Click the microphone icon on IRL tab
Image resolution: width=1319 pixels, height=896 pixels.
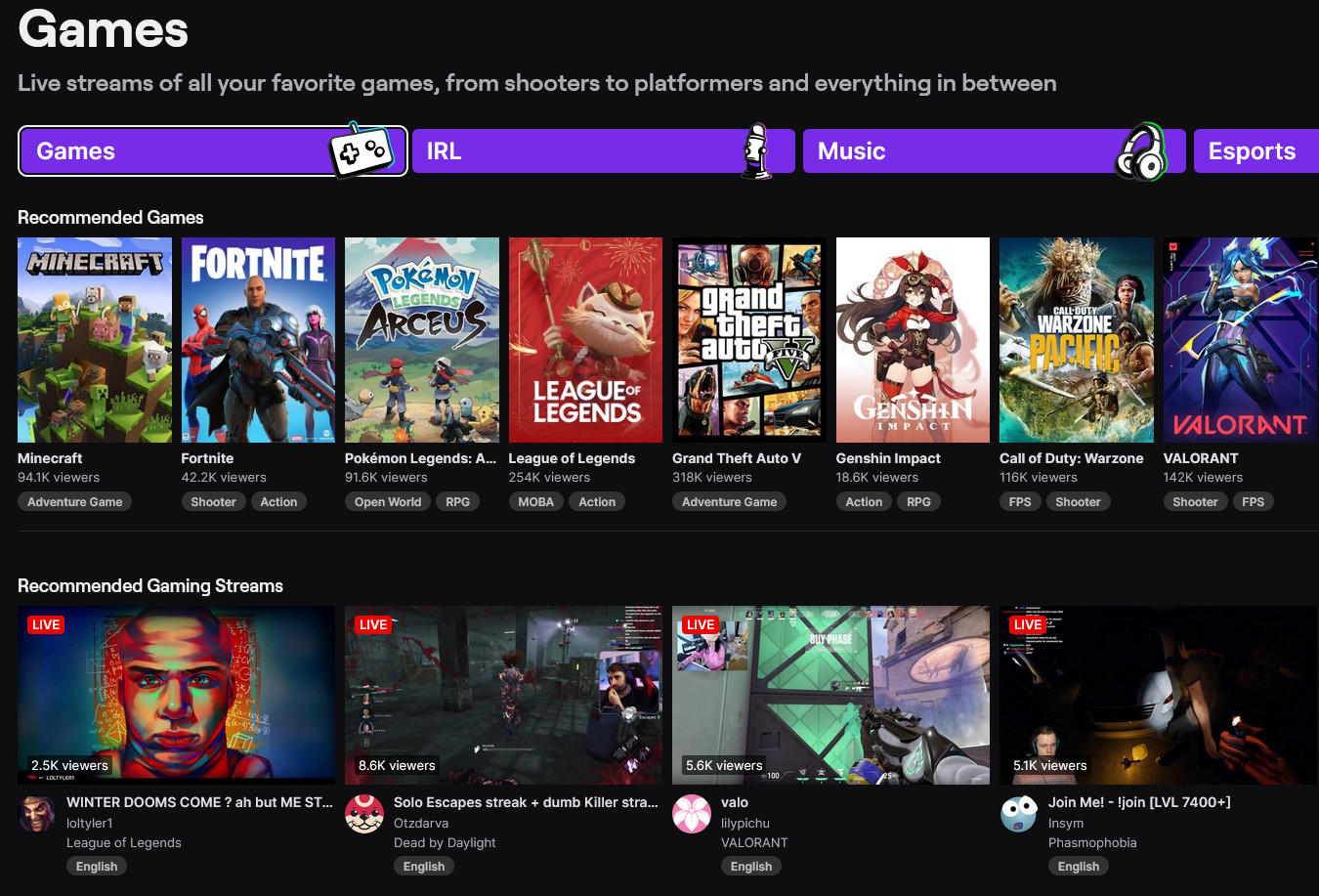755,151
